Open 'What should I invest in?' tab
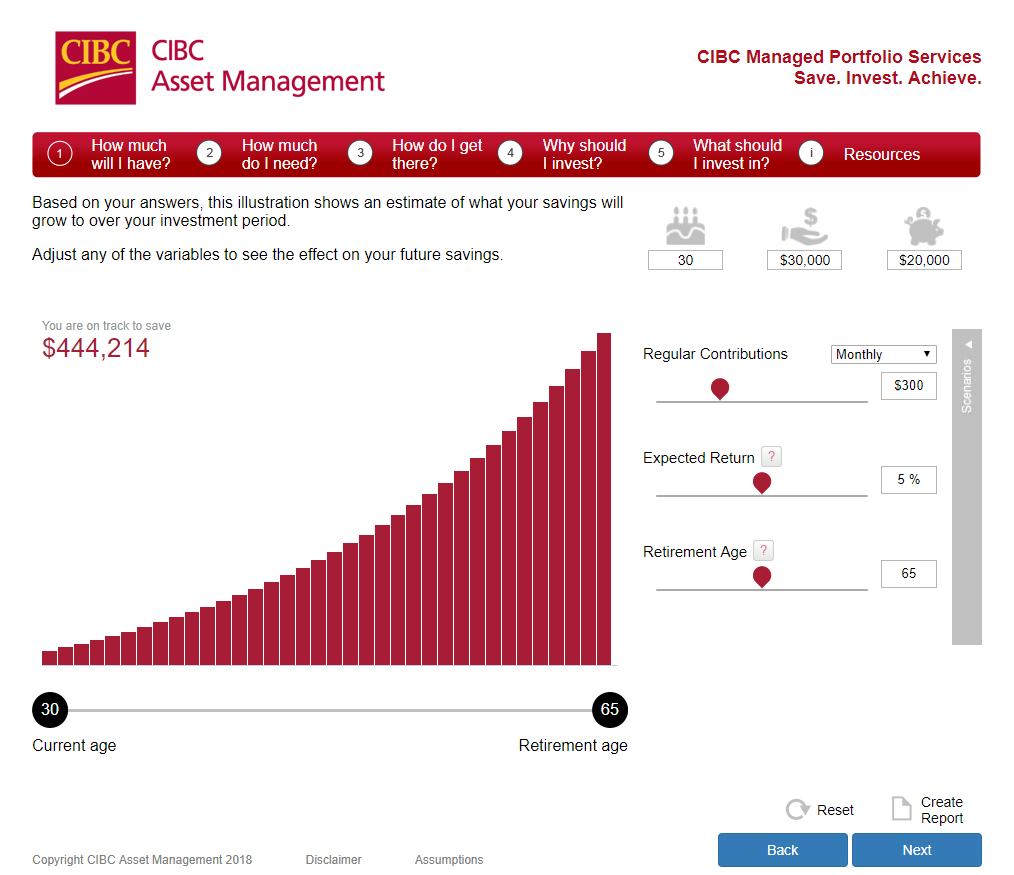This screenshot has width=1014, height=875. click(737, 155)
